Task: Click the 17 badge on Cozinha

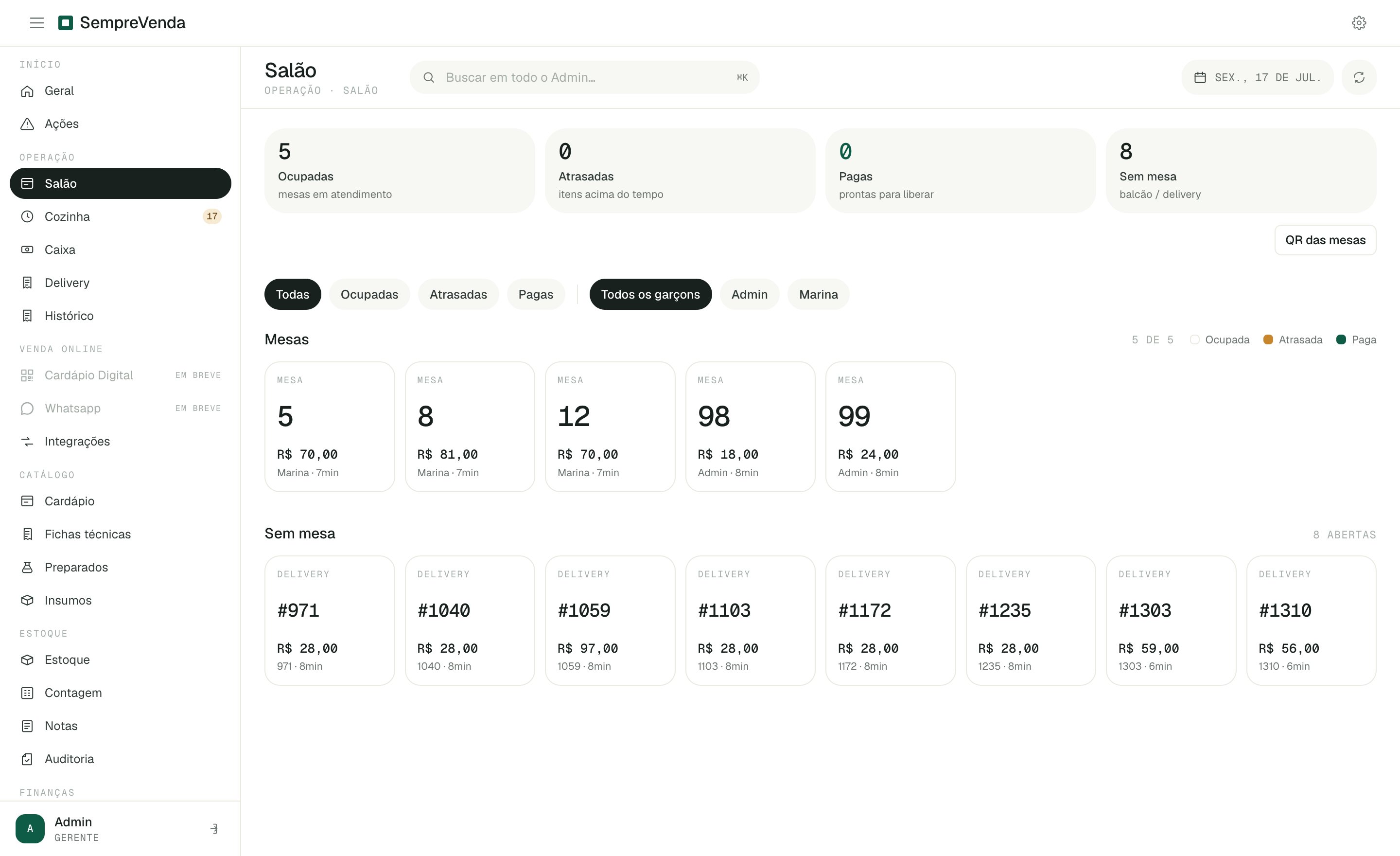Action: pyautogui.click(x=212, y=216)
